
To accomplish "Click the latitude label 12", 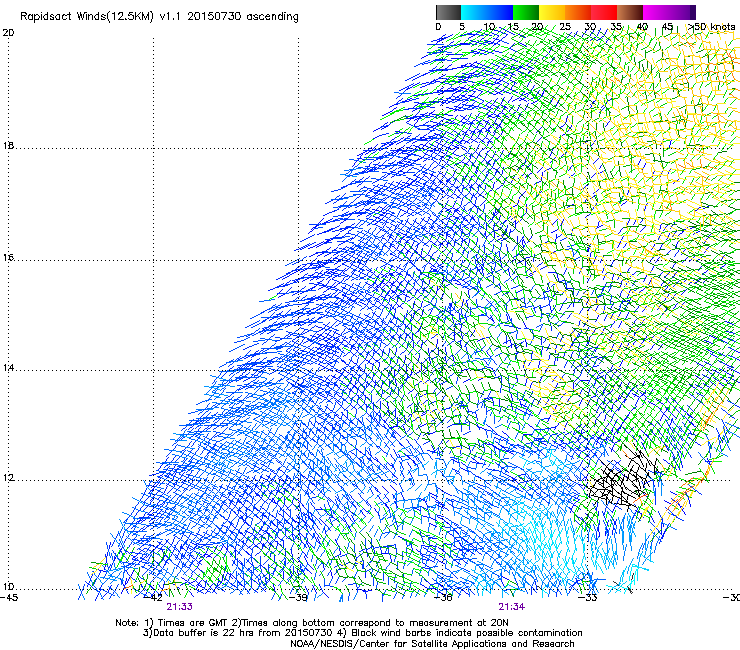I will pos(8,478).
